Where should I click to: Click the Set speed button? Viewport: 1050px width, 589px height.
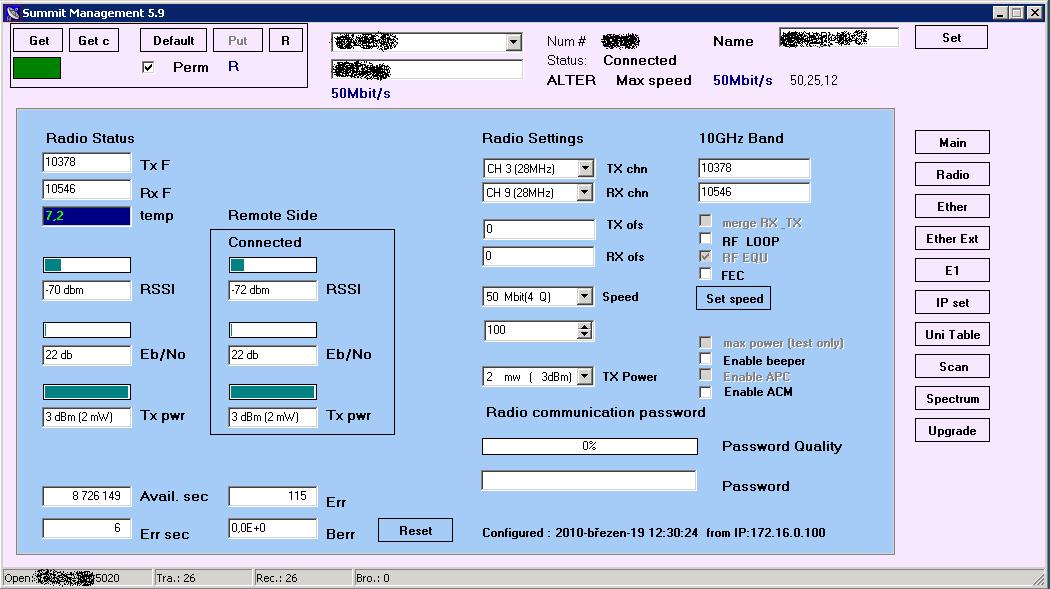734,299
